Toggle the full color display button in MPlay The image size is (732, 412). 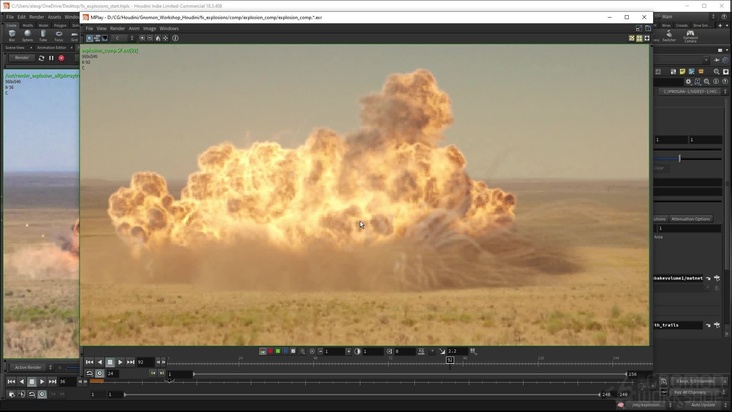pos(262,351)
